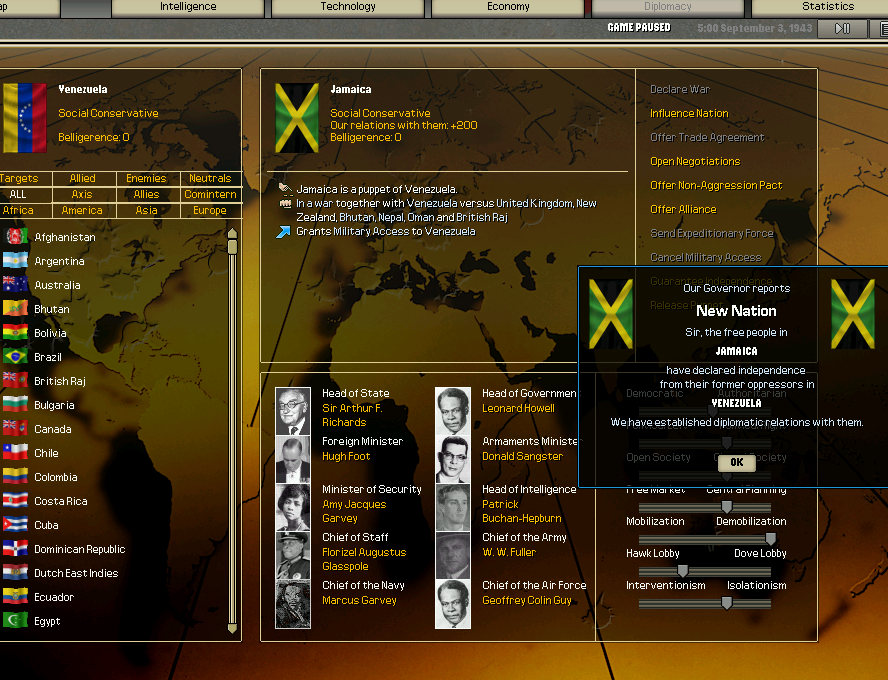Select Cuba flag icon

tap(15, 524)
